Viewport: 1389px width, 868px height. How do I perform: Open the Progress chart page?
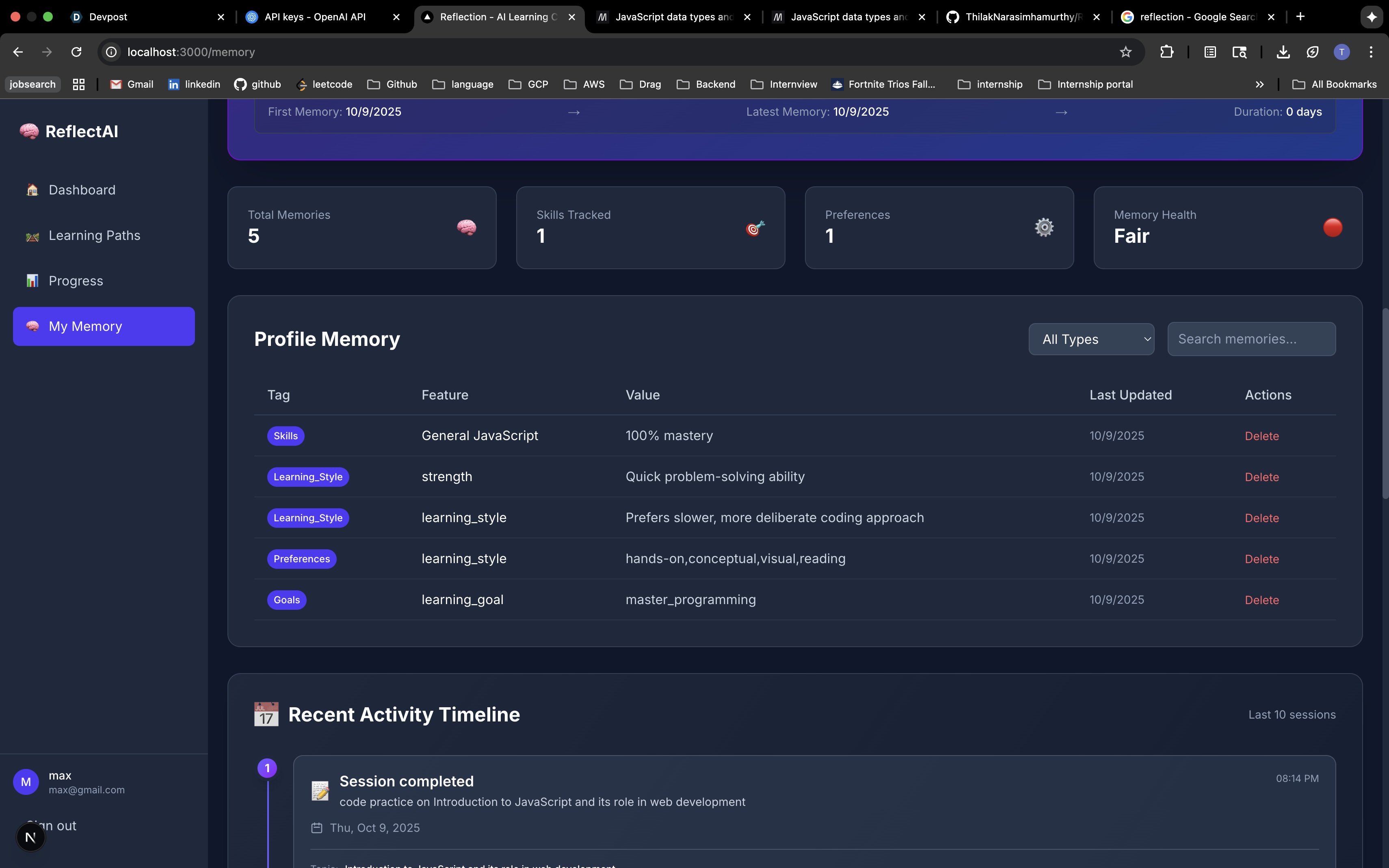coord(75,281)
